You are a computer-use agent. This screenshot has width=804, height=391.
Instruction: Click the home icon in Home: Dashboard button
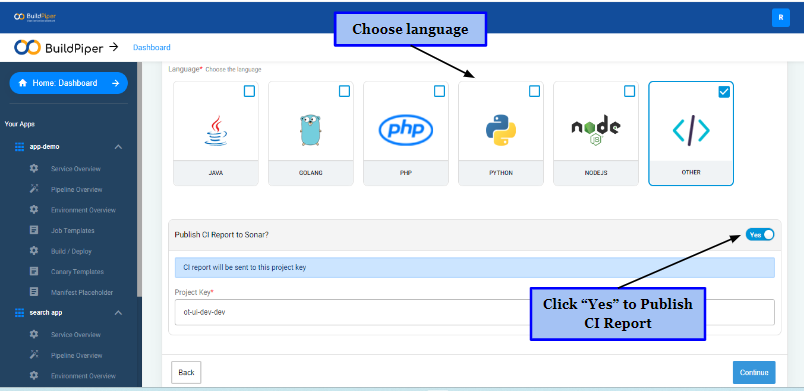[23, 83]
